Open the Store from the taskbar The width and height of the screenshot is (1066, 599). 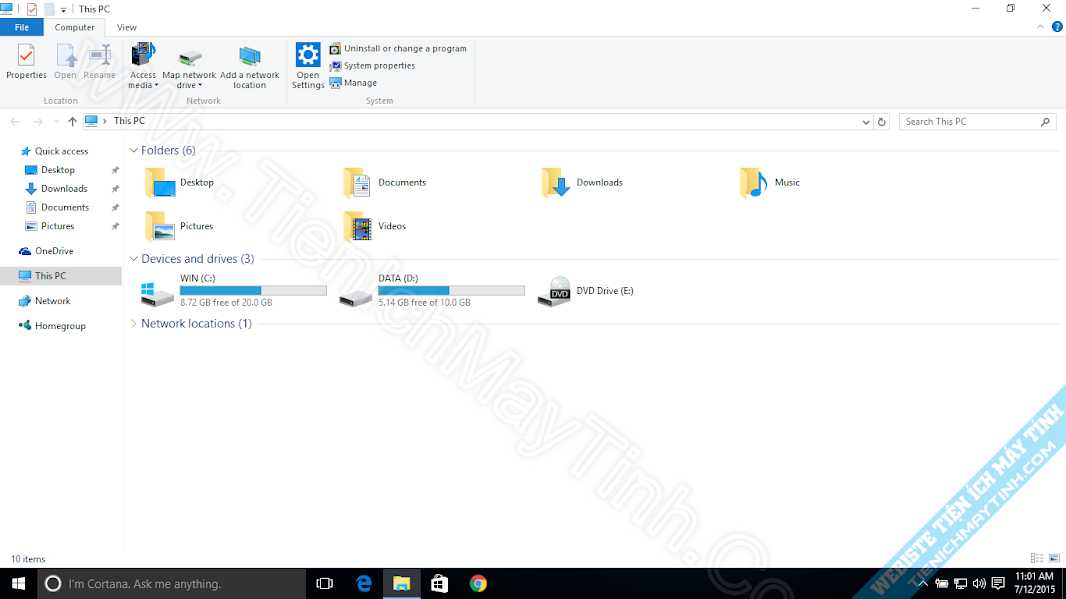coord(440,583)
